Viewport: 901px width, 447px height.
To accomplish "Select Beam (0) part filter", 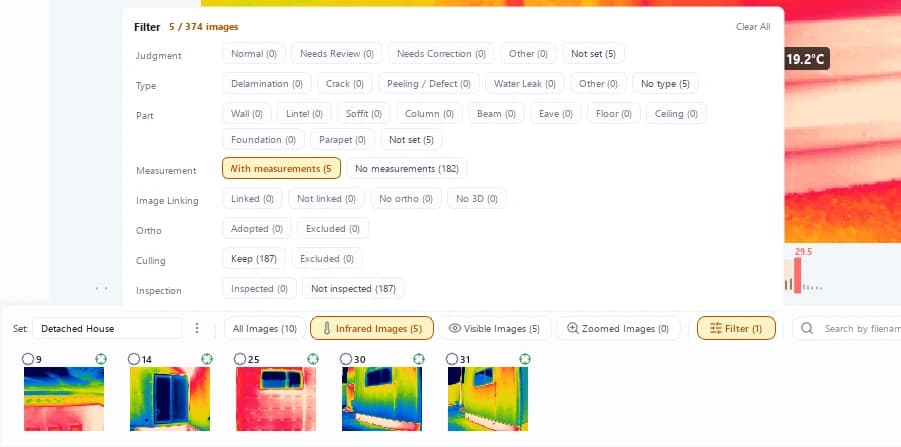I will (496, 113).
